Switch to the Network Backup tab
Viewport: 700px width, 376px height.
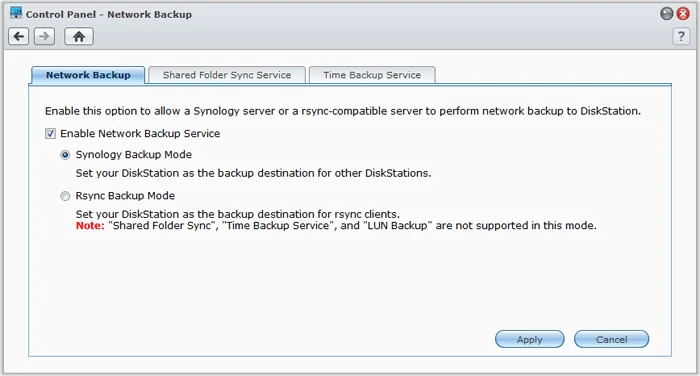pos(88,75)
